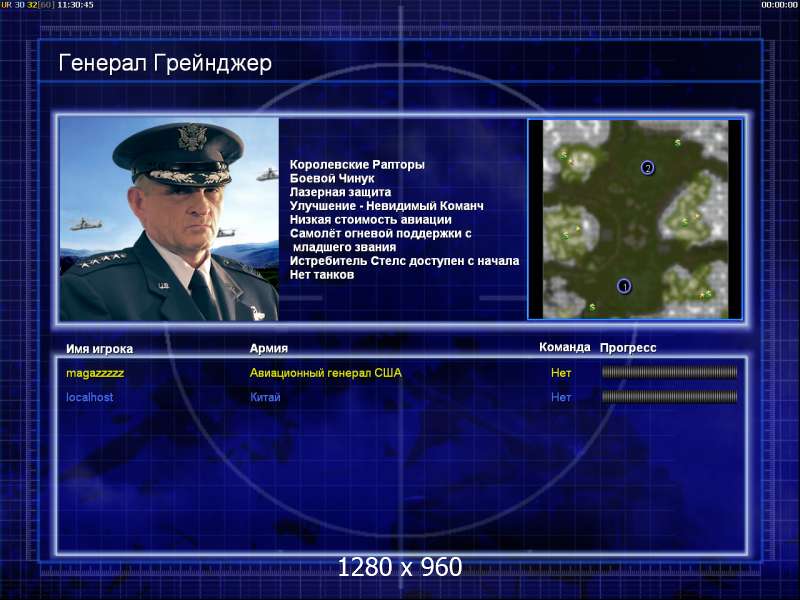Click 'Истребитель Стелс доступен с начала' line
Screen dimensions: 800x600
click(405, 261)
